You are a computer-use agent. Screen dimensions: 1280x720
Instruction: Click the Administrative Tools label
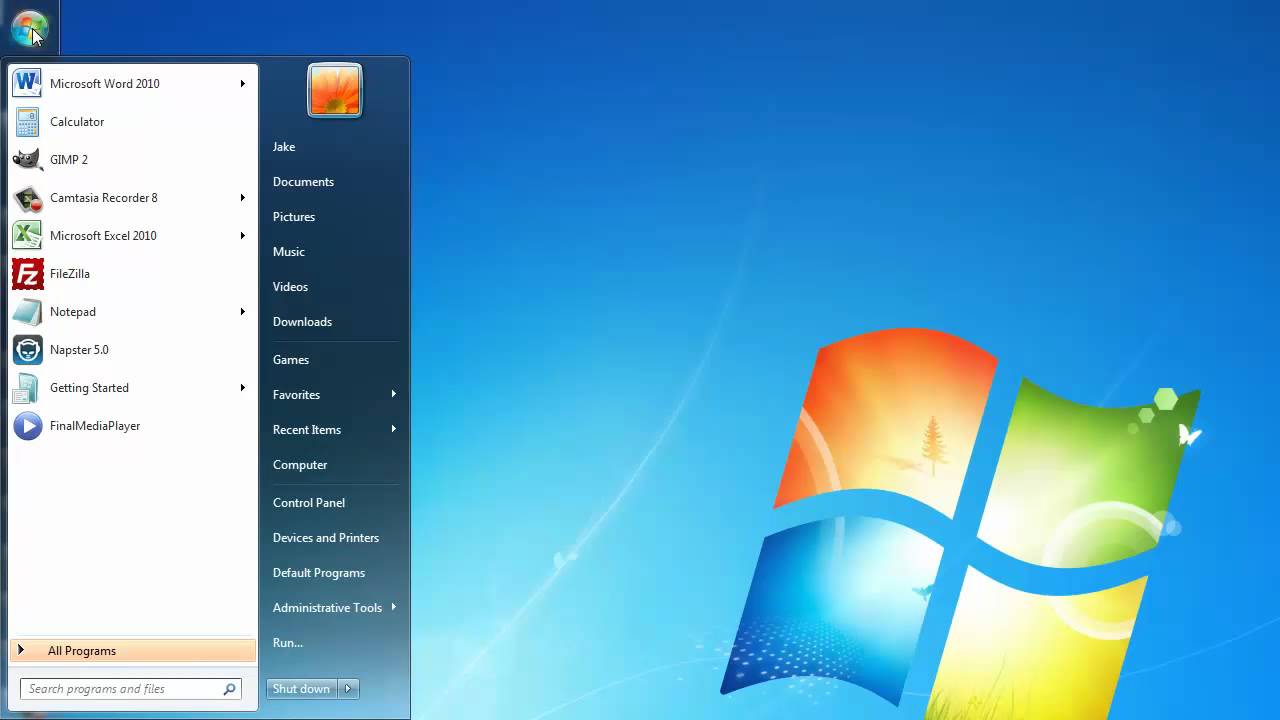(327, 608)
